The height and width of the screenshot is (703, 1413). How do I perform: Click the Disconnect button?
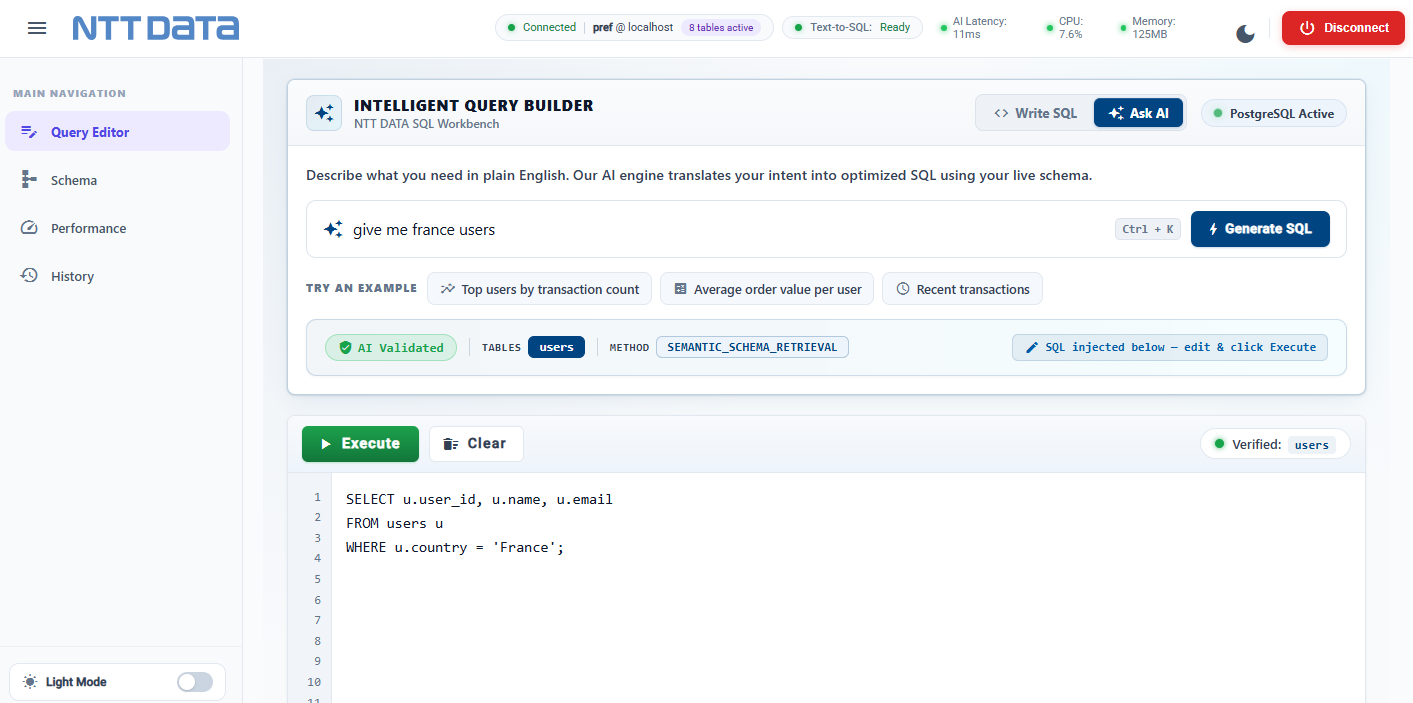pyautogui.click(x=1343, y=28)
